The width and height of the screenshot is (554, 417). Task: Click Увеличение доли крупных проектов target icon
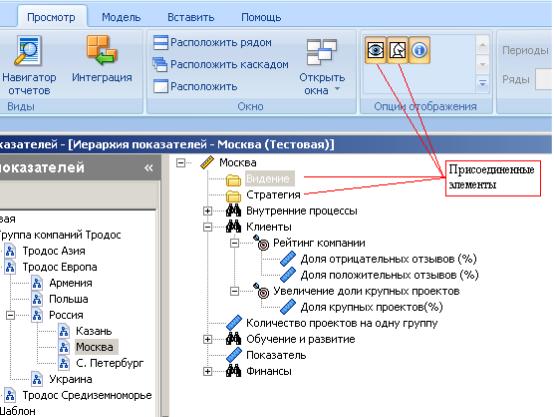coord(261,290)
